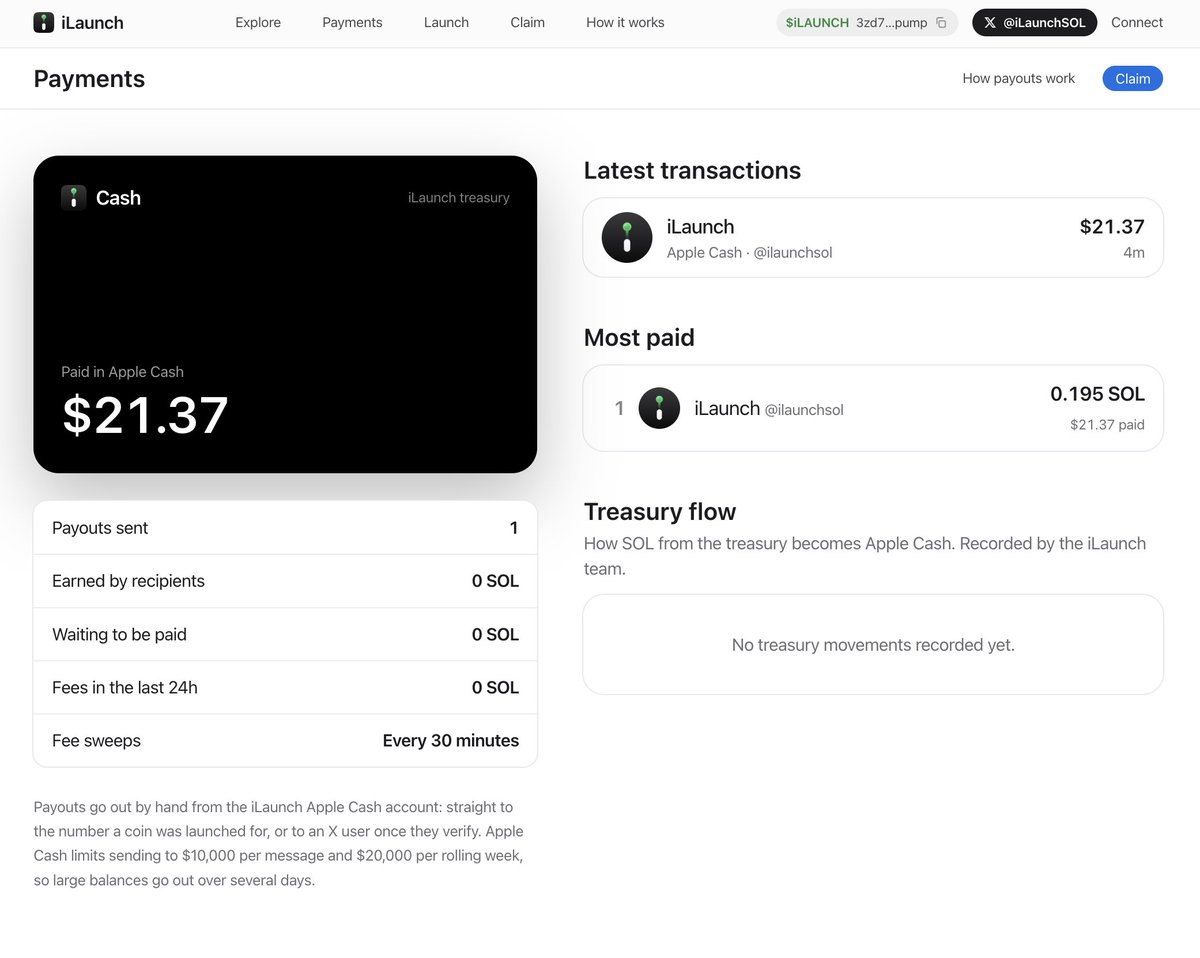Screen dimensions: 1200x958
Task: Click 'No treasury movements recorded yet.' text
Action: tap(873, 645)
